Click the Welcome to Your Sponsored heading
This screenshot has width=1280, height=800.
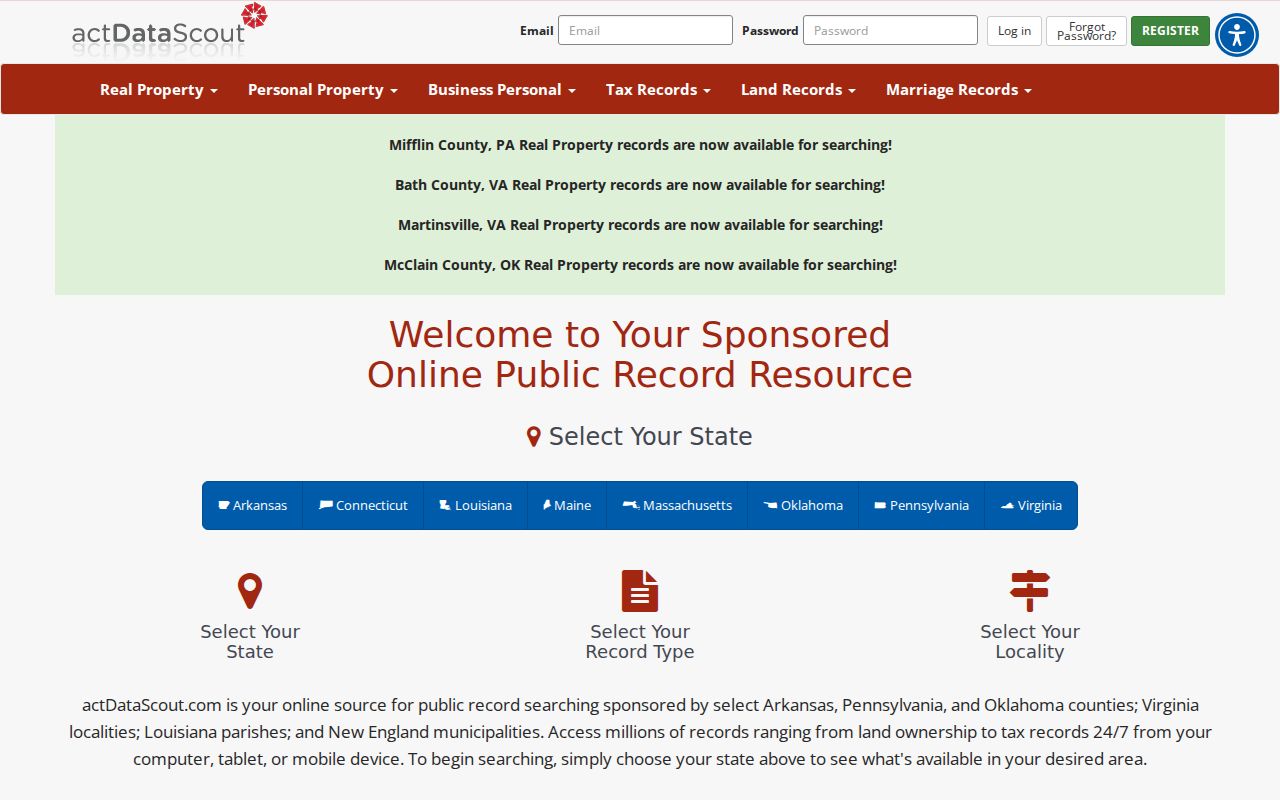click(x=640, y=354)
